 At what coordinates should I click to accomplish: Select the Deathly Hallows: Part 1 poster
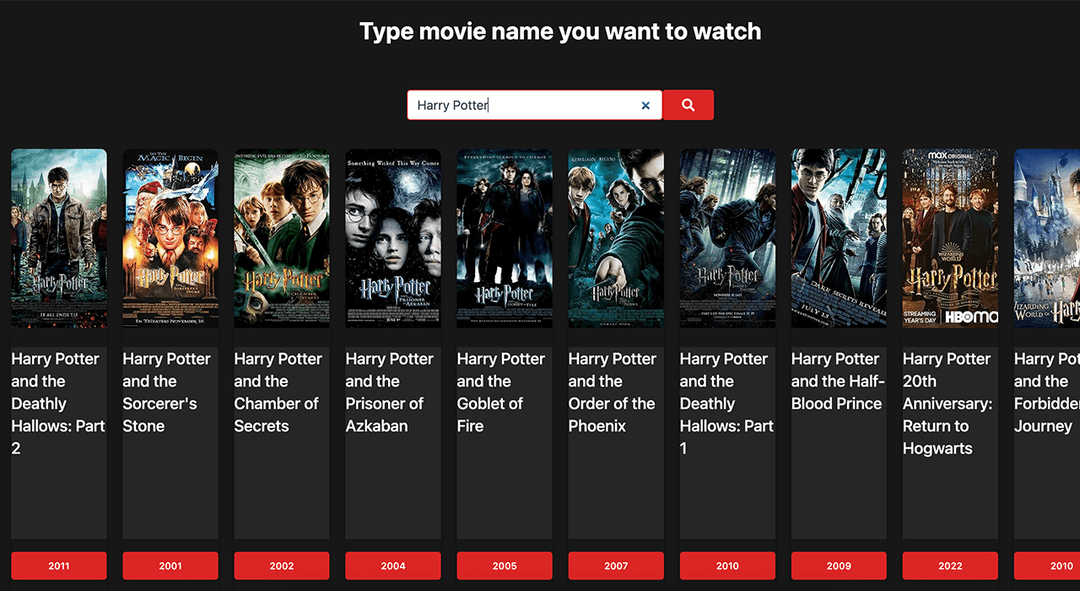(727, 238)
